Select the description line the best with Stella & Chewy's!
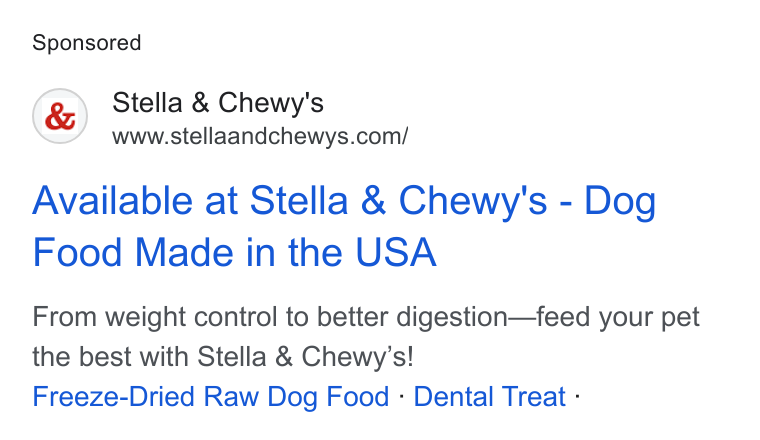 click(x=223, y=357)
